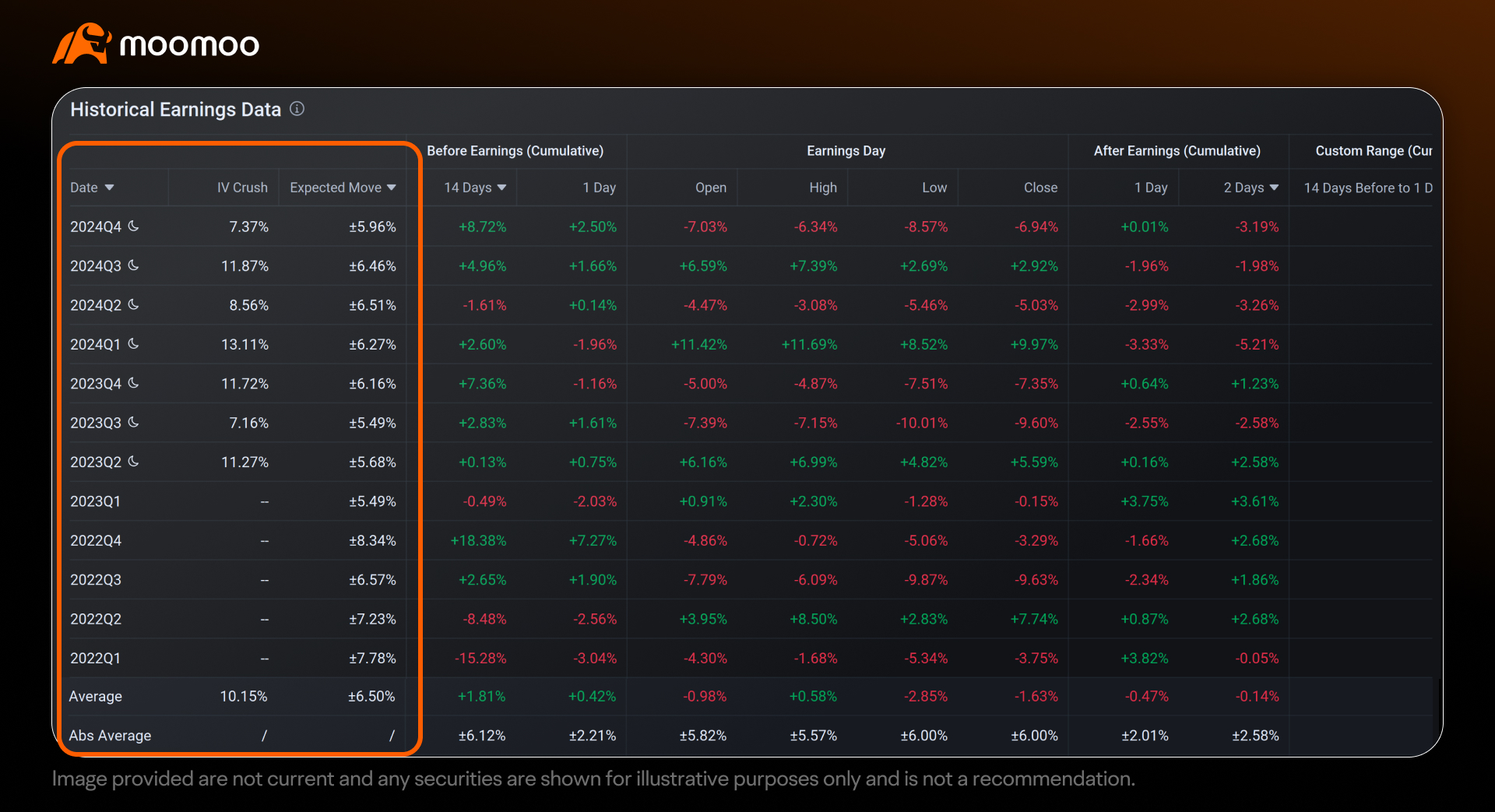Click the After Earnings (Cumulative) header
This screenshot has width=1495, height=812.
1177,150
